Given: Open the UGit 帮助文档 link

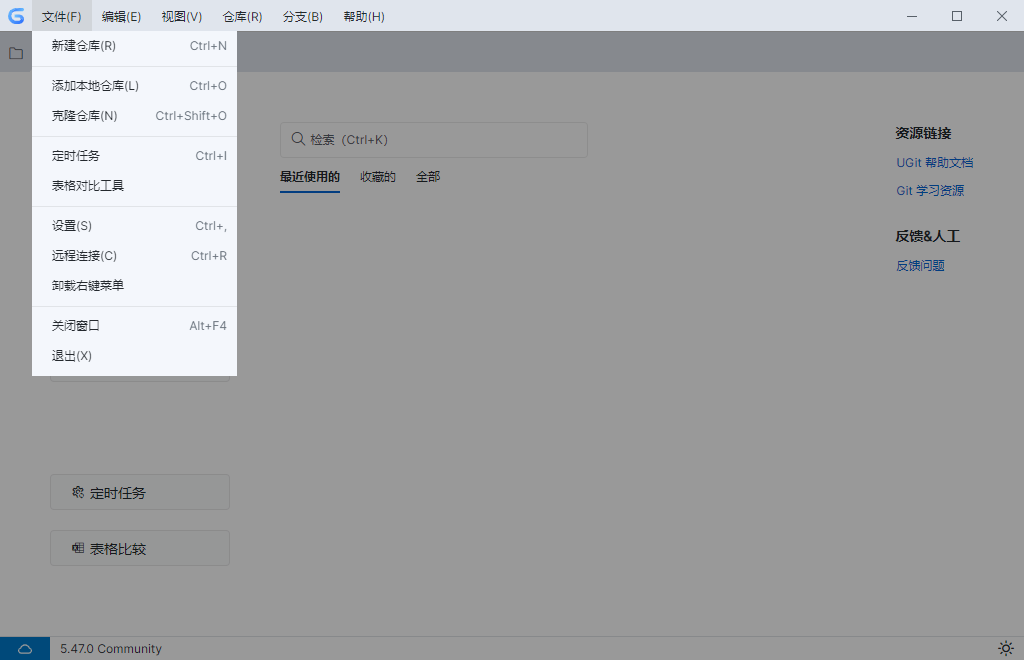Looking at the screenshot, I should (x=935, y=163).
